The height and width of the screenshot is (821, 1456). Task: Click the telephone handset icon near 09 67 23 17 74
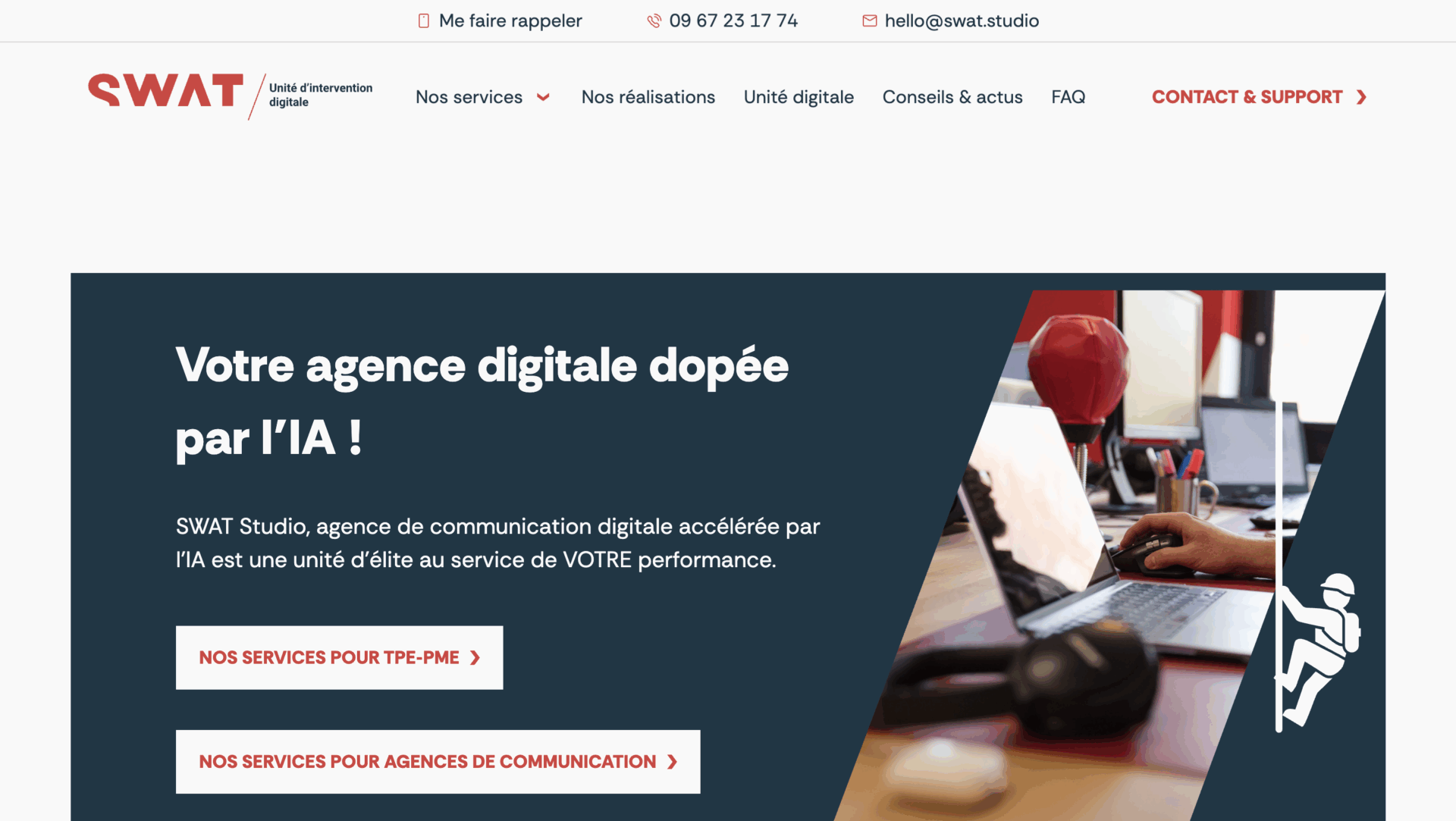(654, 21)
